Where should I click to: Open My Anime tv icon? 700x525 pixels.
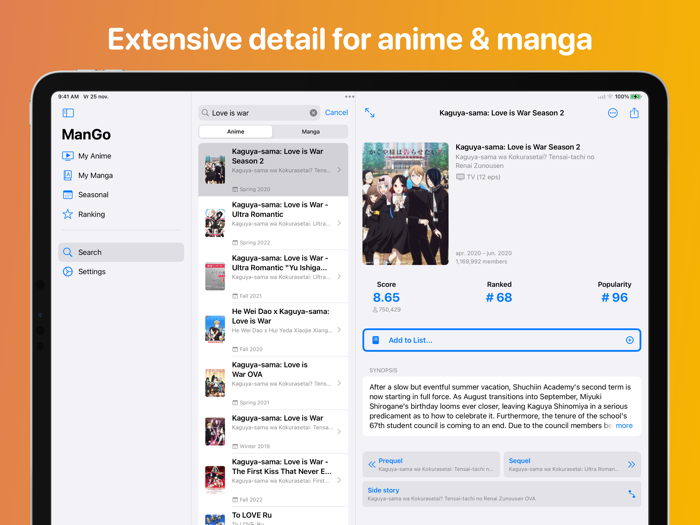(68, 156)
